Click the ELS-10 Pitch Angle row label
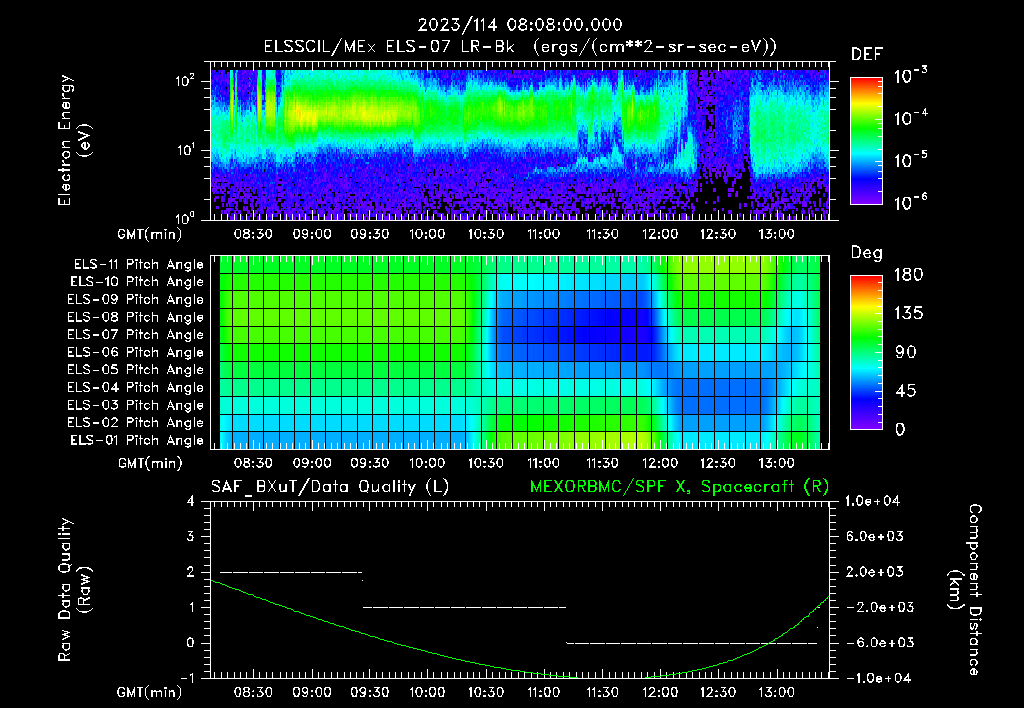The width and height of the screenshot is (1024, 708). point(137,282)
